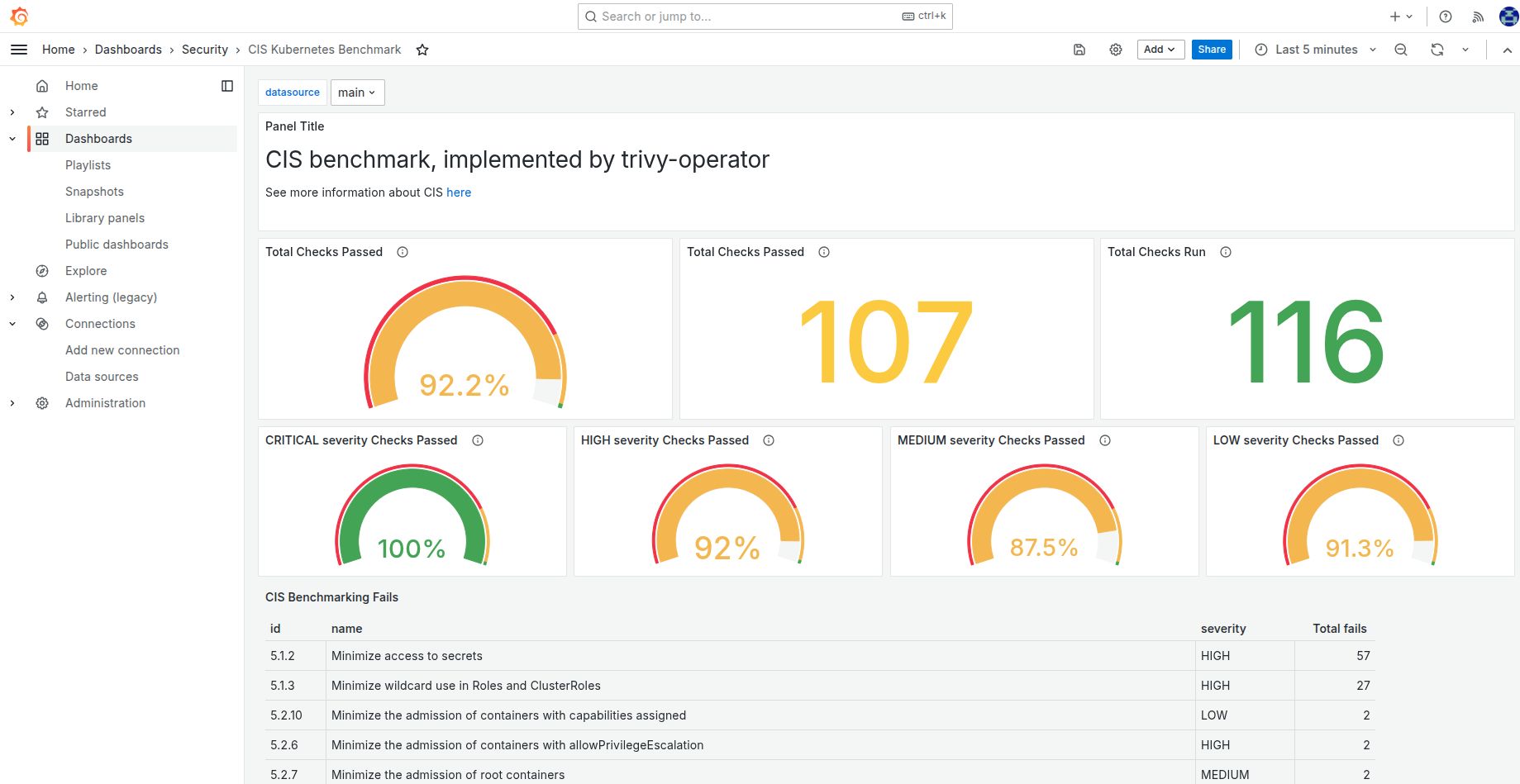Open Explore in the sidebar
1520x784 pixels.
tap(86, 271)
